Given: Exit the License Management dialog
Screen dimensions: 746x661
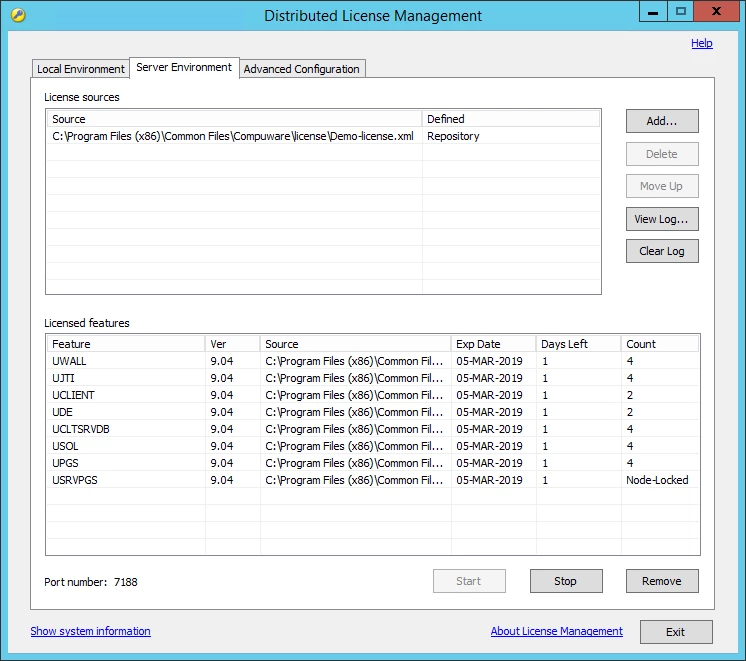Looking at the screenshot, I should pyautogui.click(x=676, y=632).
